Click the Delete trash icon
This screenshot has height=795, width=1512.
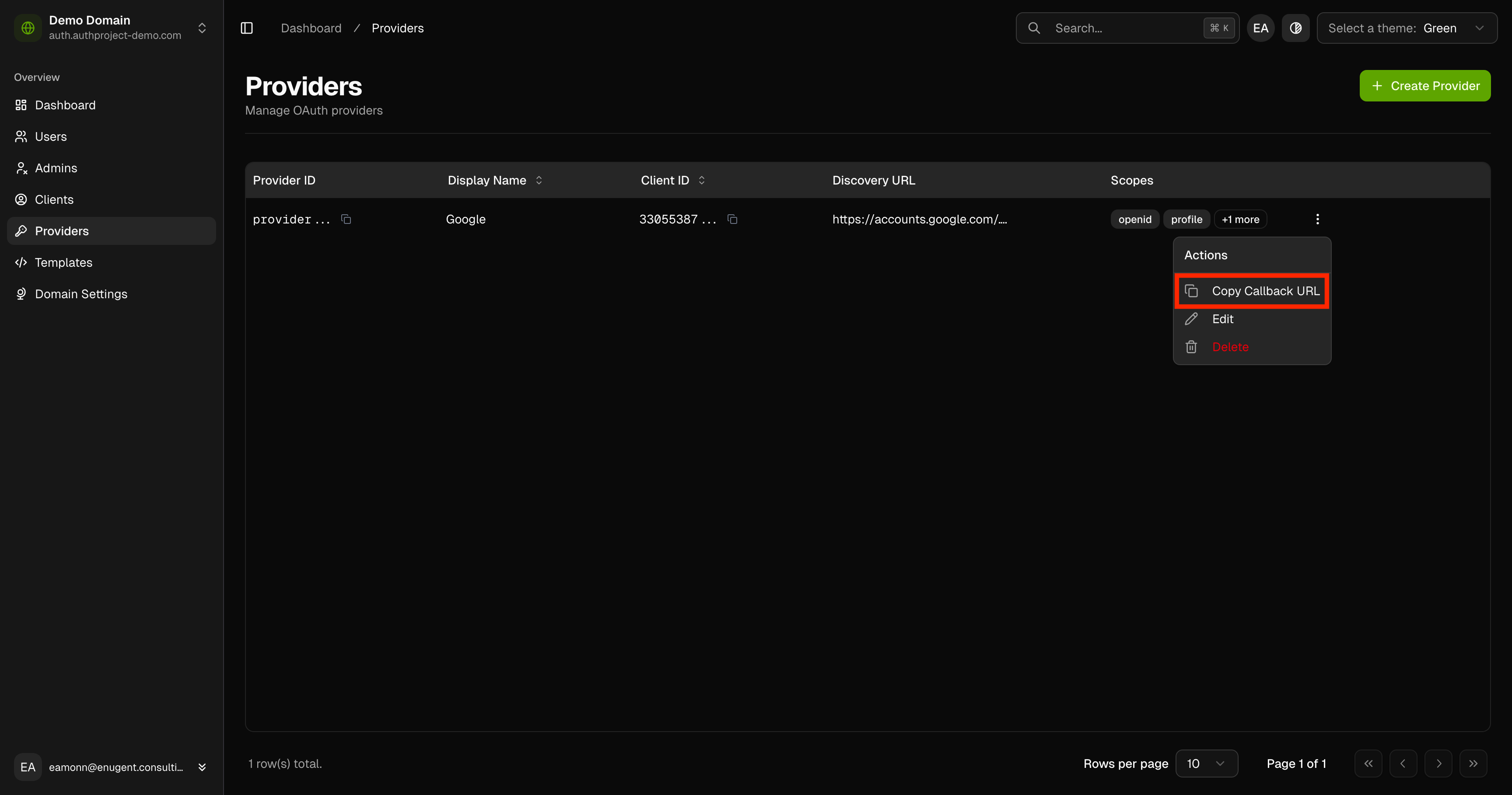tap(1191, 347)
